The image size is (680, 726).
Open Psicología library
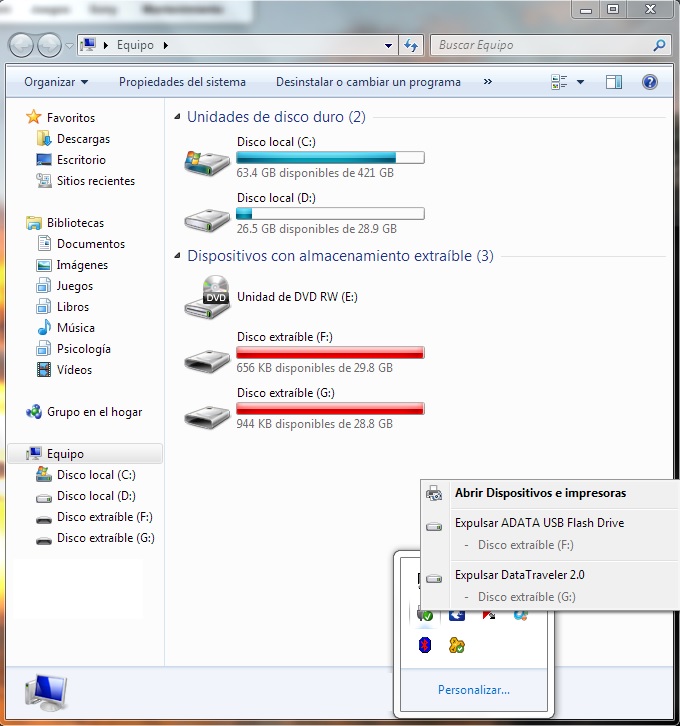pos(83,349)
